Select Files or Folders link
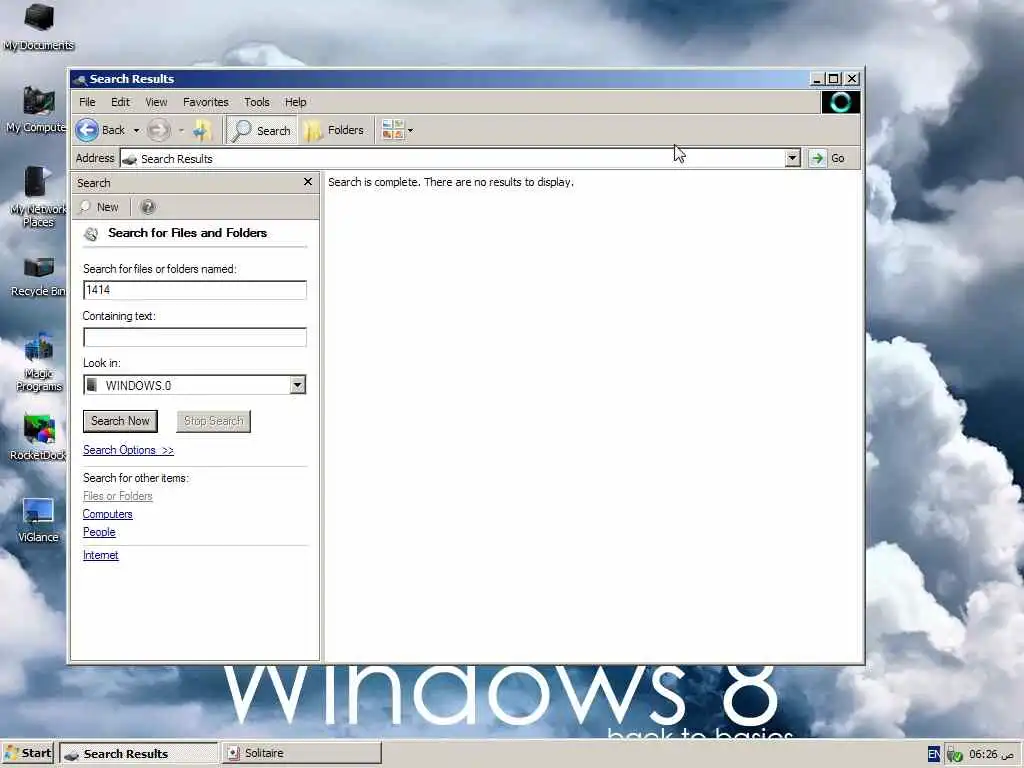 (118, 496)
